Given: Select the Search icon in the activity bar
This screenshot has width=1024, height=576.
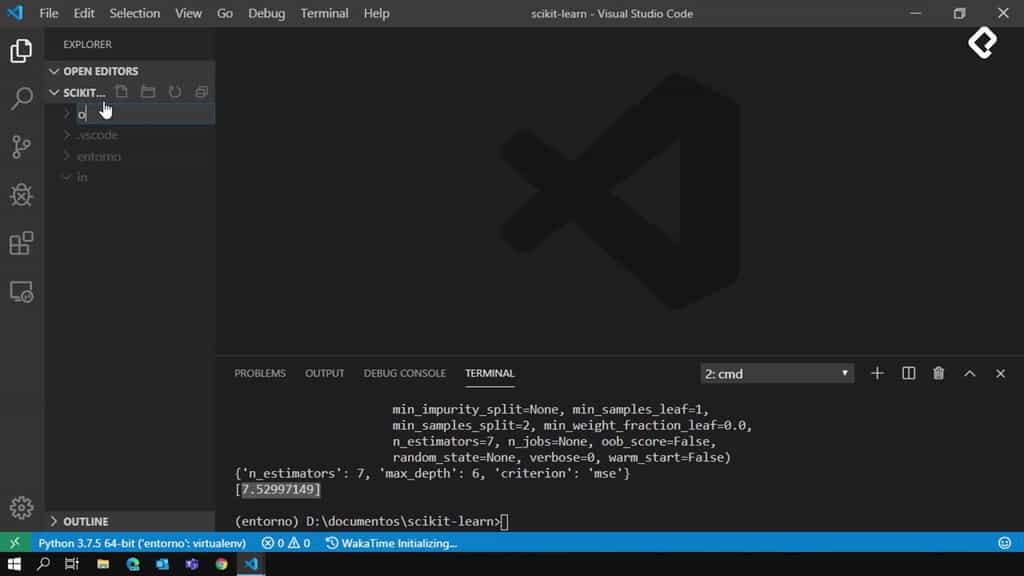Looking at the screenshot, I should [x=20, y=98].
